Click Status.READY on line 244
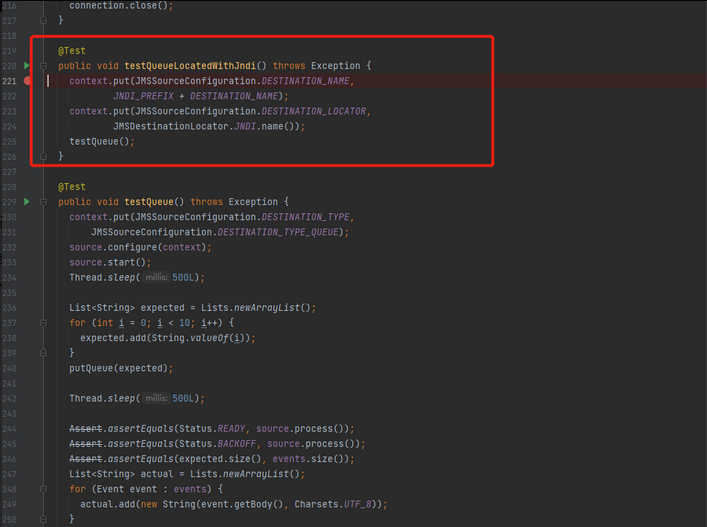This screenshot has width=707, height=527. point(212,429)
